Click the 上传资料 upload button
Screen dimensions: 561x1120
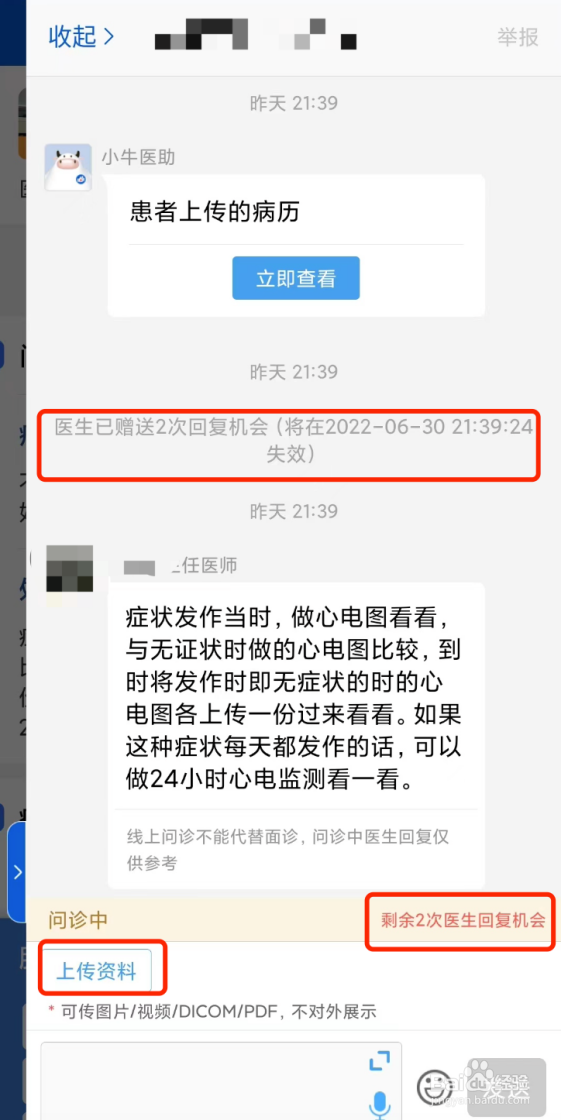tap(96, 971)
